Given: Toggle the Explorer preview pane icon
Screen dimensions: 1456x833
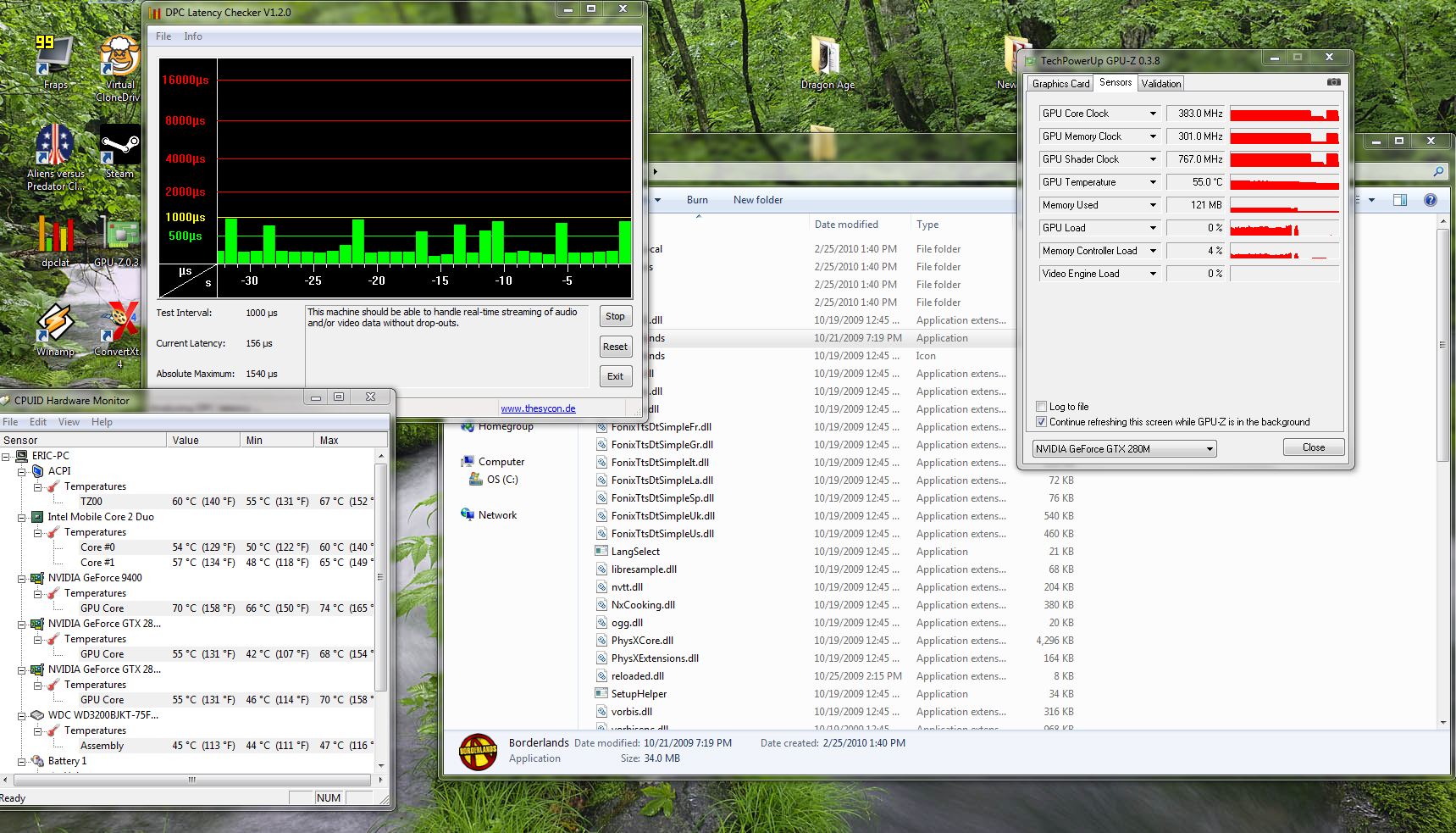Looking at the screenshot, I should (1400, 200).
